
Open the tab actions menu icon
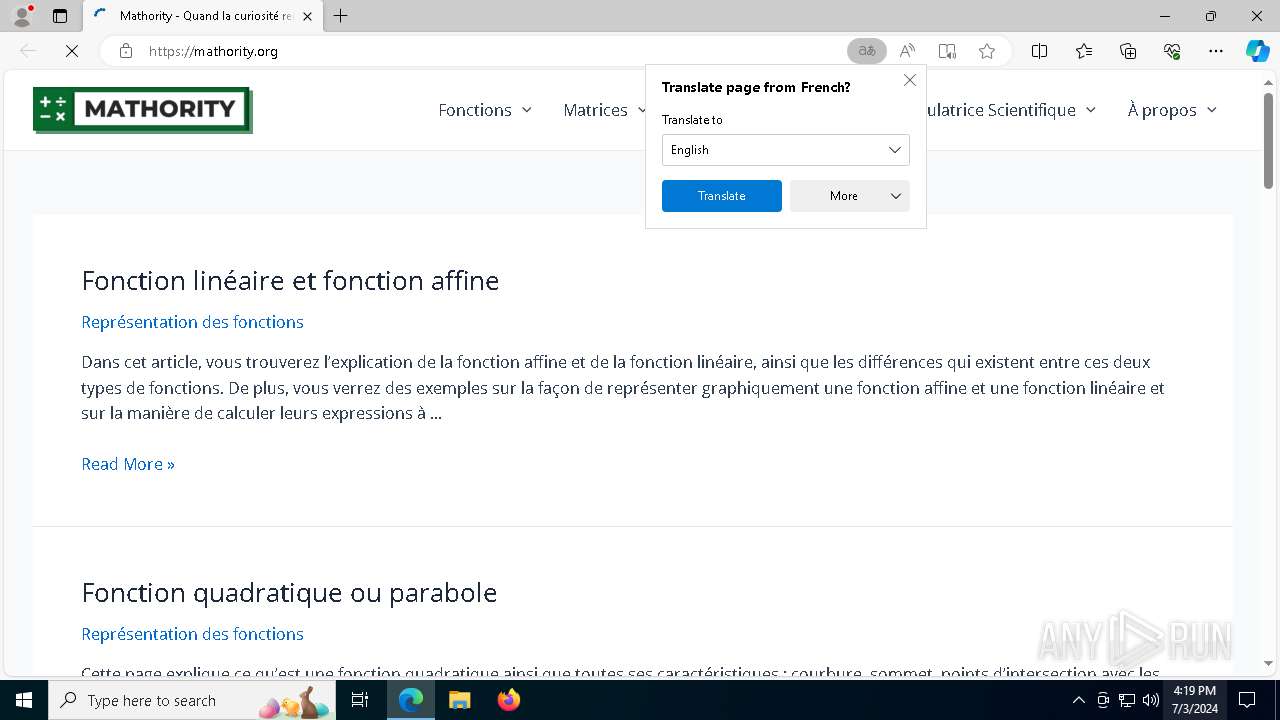click(60, 16)
